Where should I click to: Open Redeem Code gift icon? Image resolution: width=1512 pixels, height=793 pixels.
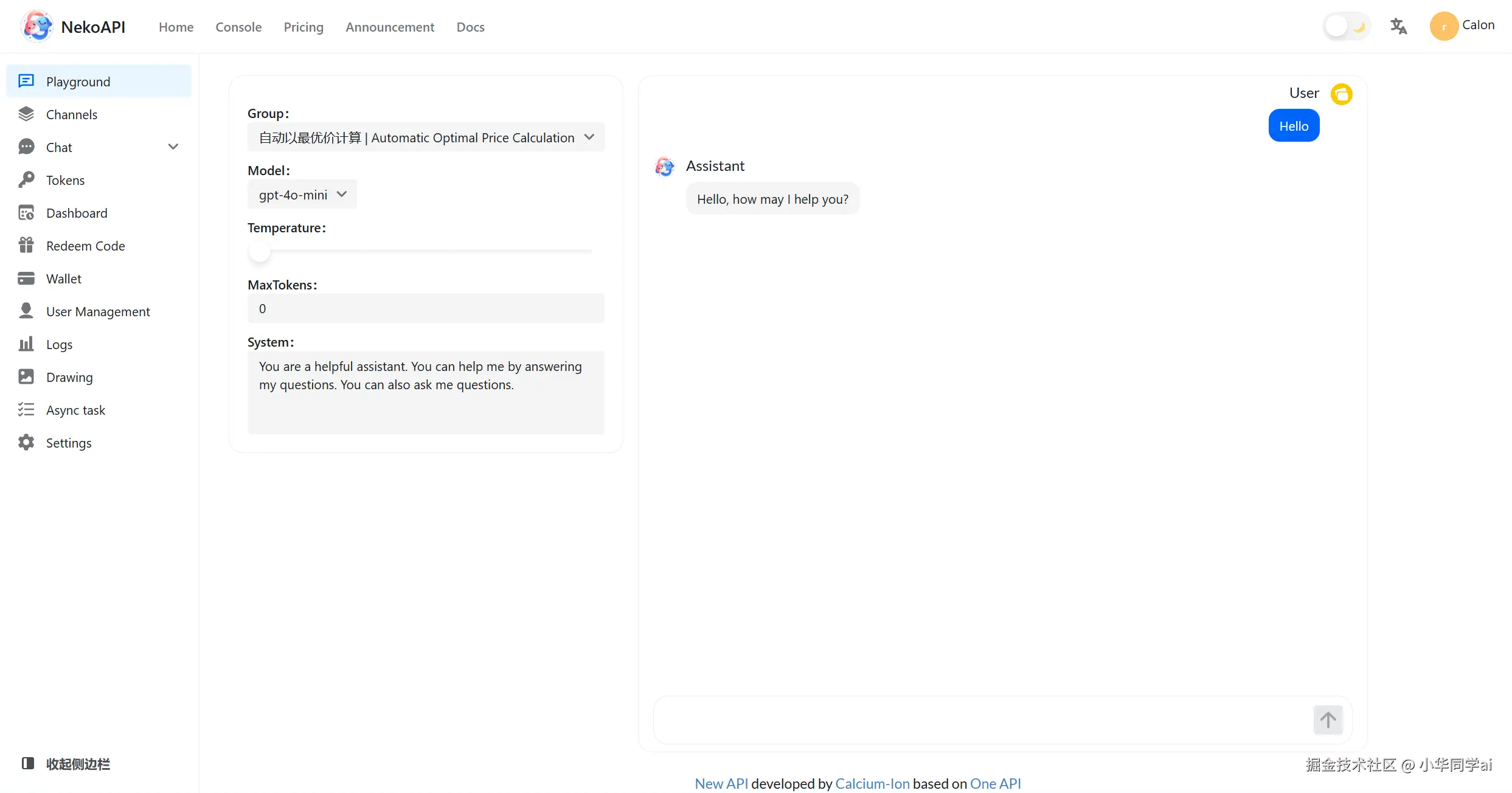pyautogui.click(x=26, y=246)
